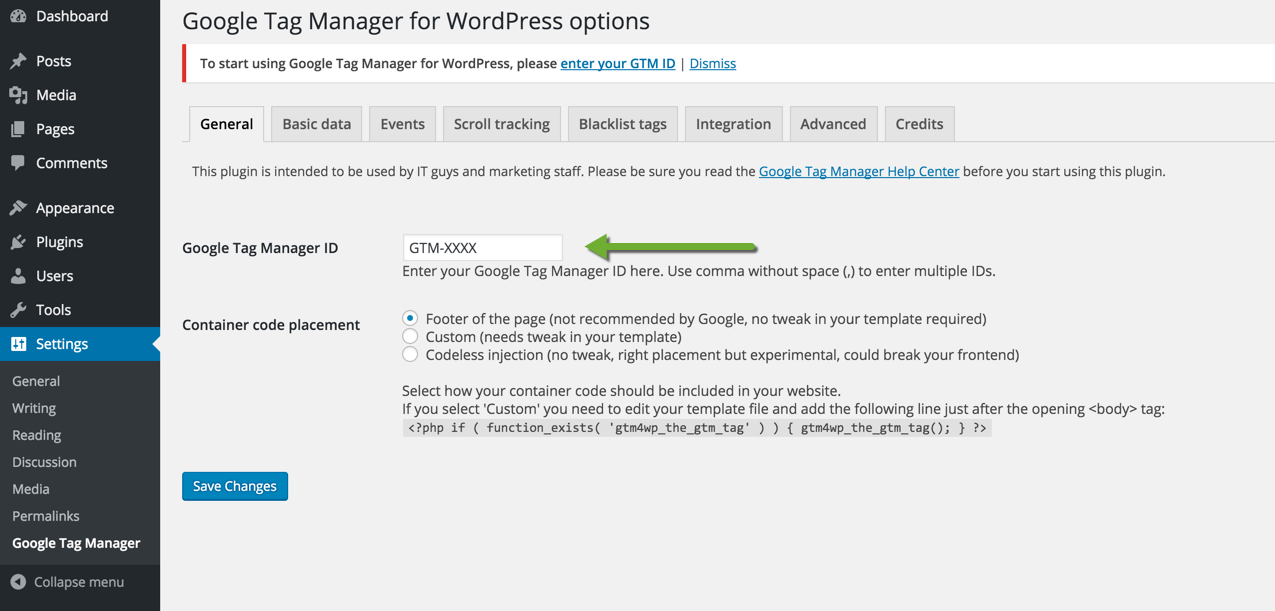
Task: Switch to the Scroll tracking tab
Action: (501, 124)
